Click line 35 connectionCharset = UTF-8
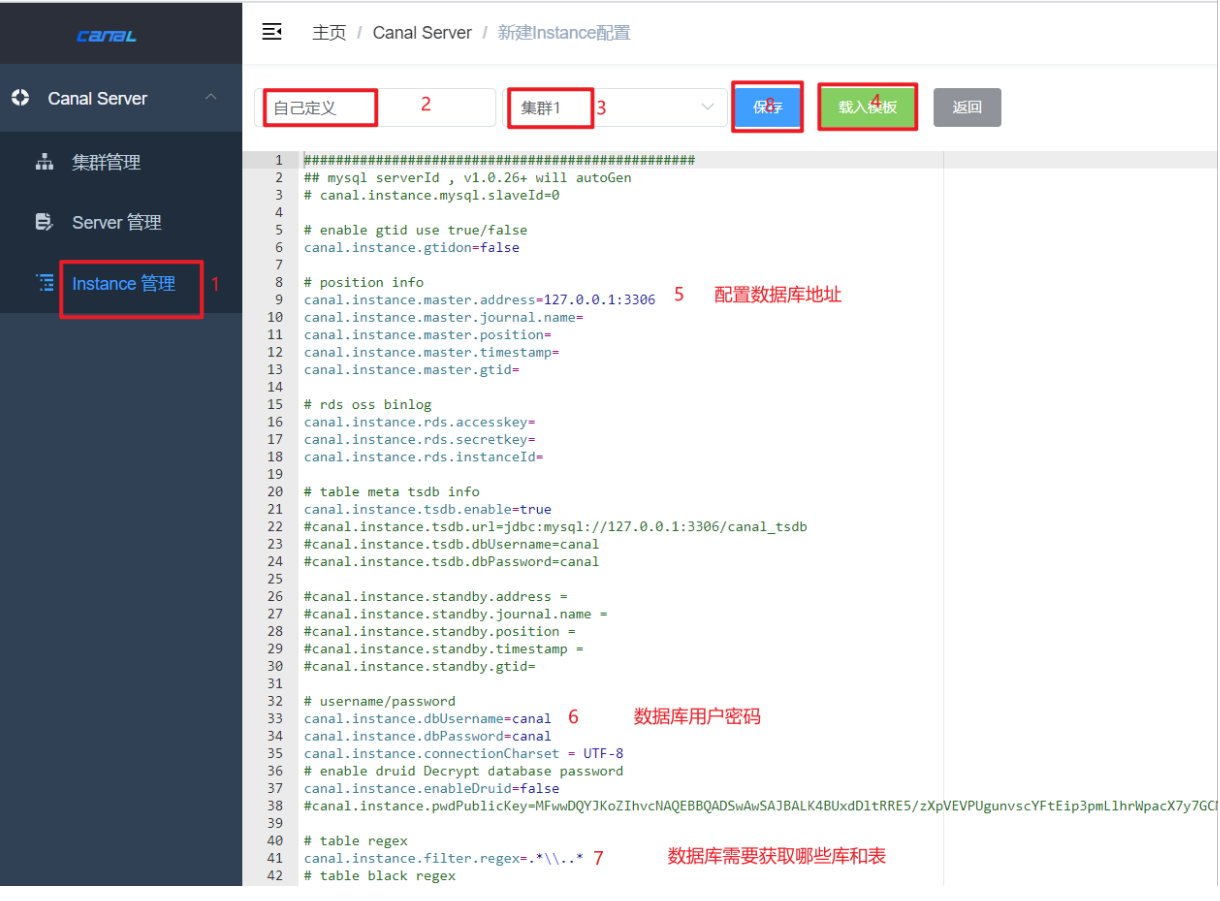This screenshot has width=1220, height=901. pyautogui.click(x=464, y=754)
